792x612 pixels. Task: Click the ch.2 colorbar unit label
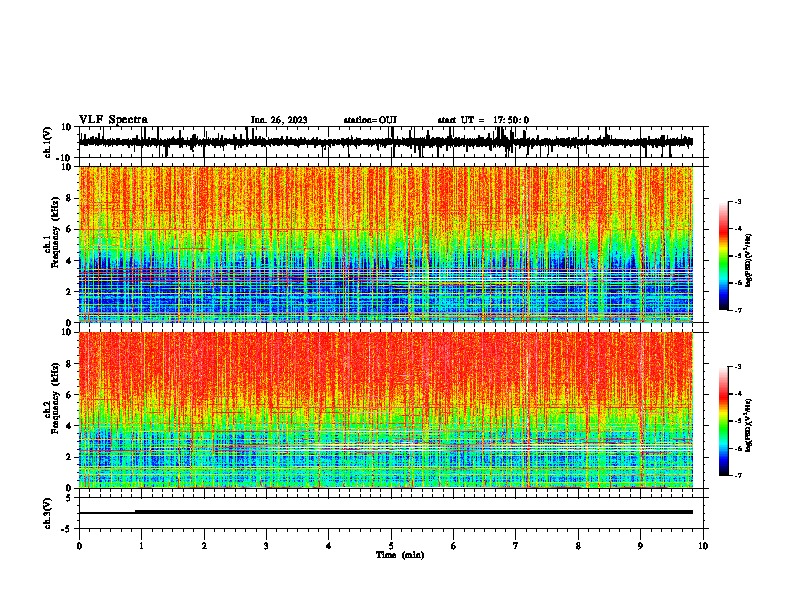tap(749, 425)
